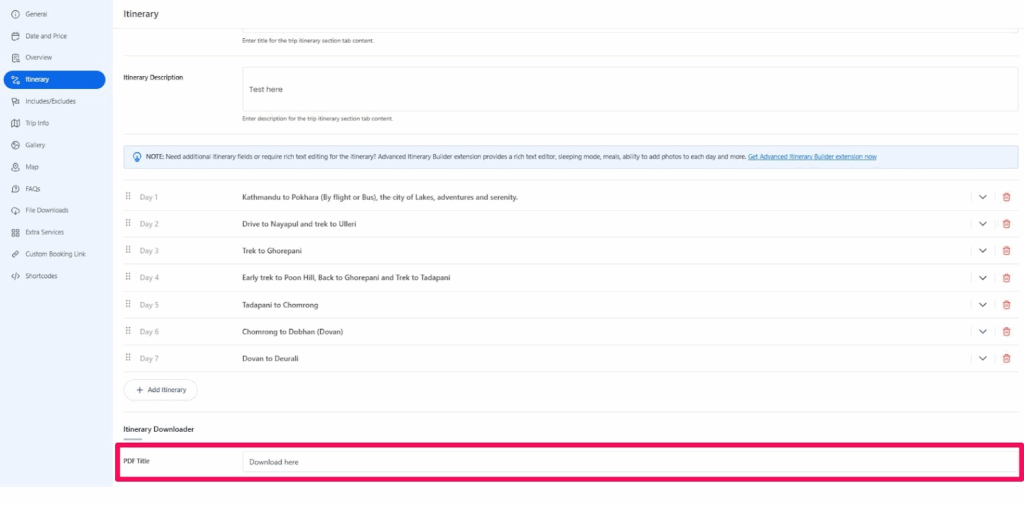Go to Includes/Excludes sidebar item
The height and width of the screenshot is (506, 1024).
(50, 101)
